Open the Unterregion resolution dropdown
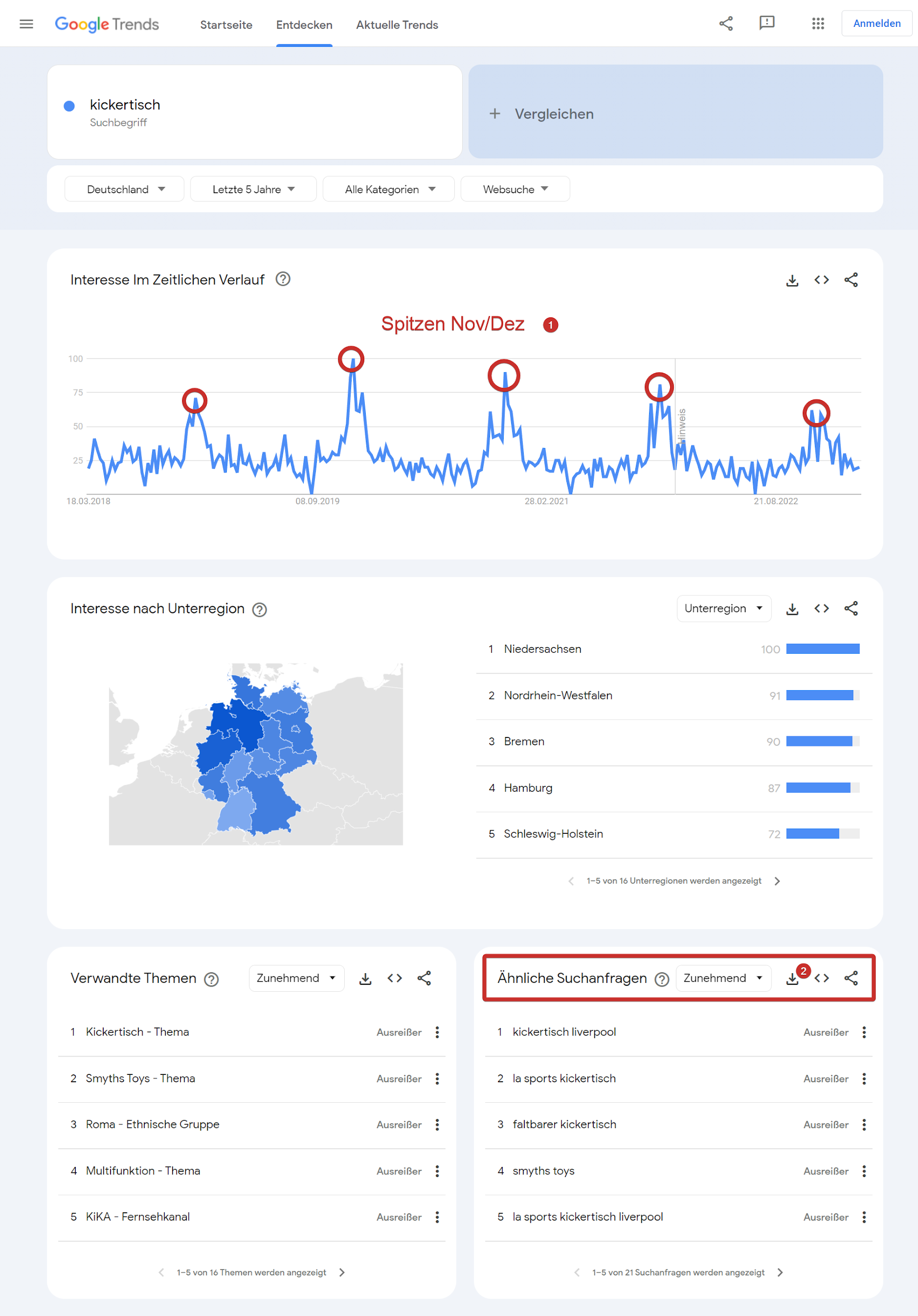Image resolution: width=918 pixels, height=1316 pixels. (x=724, y=608)
